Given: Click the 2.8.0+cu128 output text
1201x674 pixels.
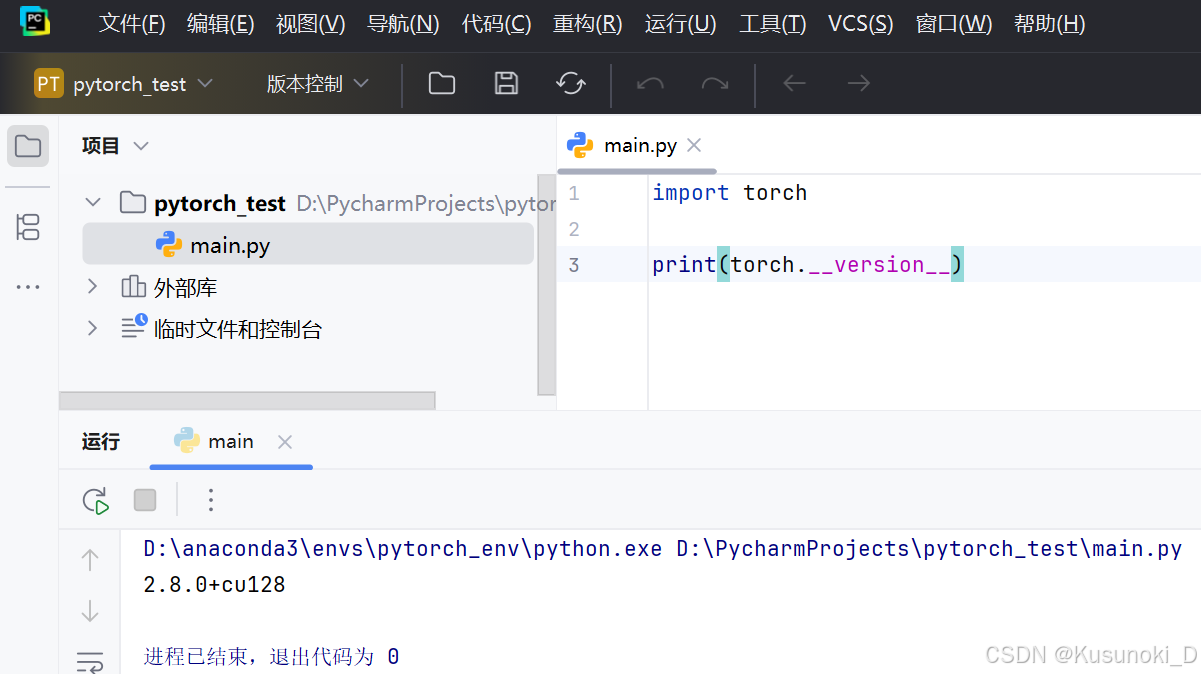Looking at the screenshot, I should pos(215,585).
